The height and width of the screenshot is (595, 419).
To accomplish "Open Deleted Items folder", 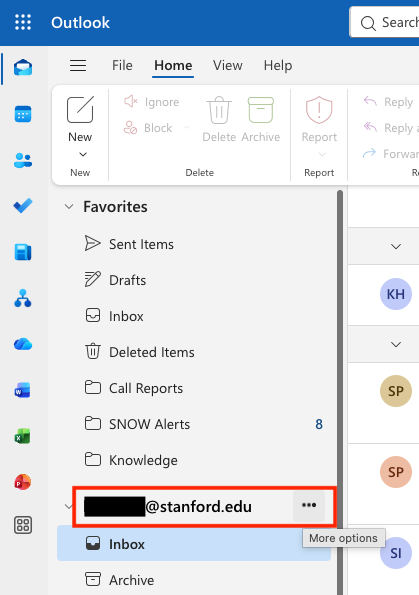I will point(194,352).
